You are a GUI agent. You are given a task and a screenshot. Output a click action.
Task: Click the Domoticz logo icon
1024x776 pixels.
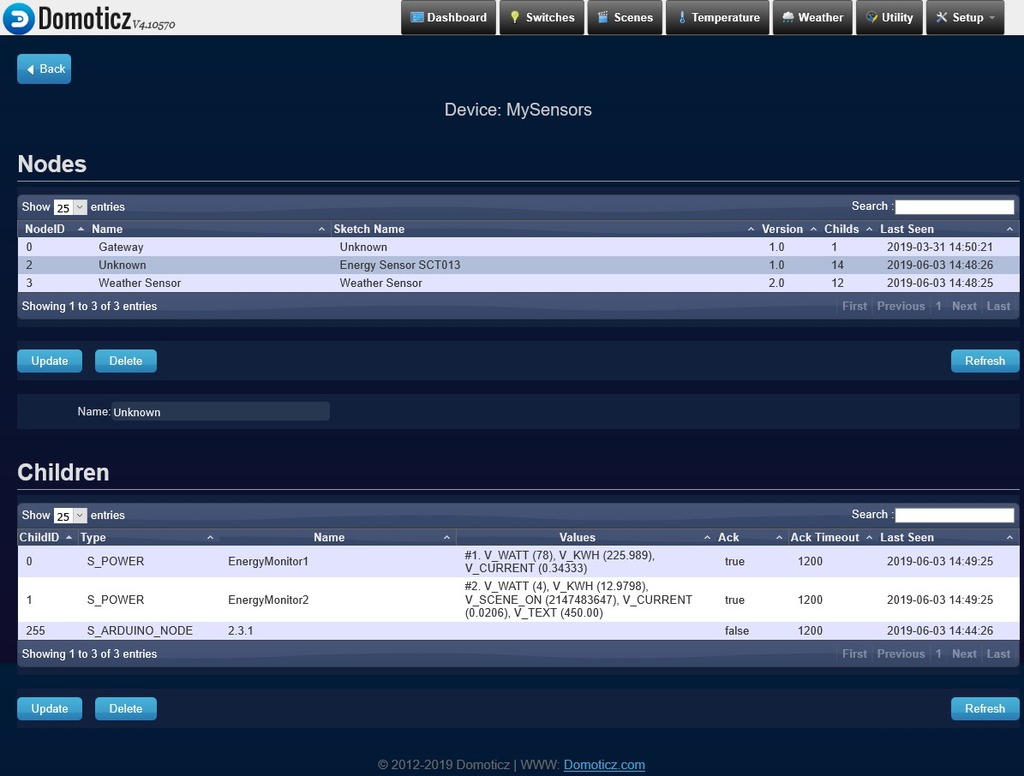tap(18, 18)
